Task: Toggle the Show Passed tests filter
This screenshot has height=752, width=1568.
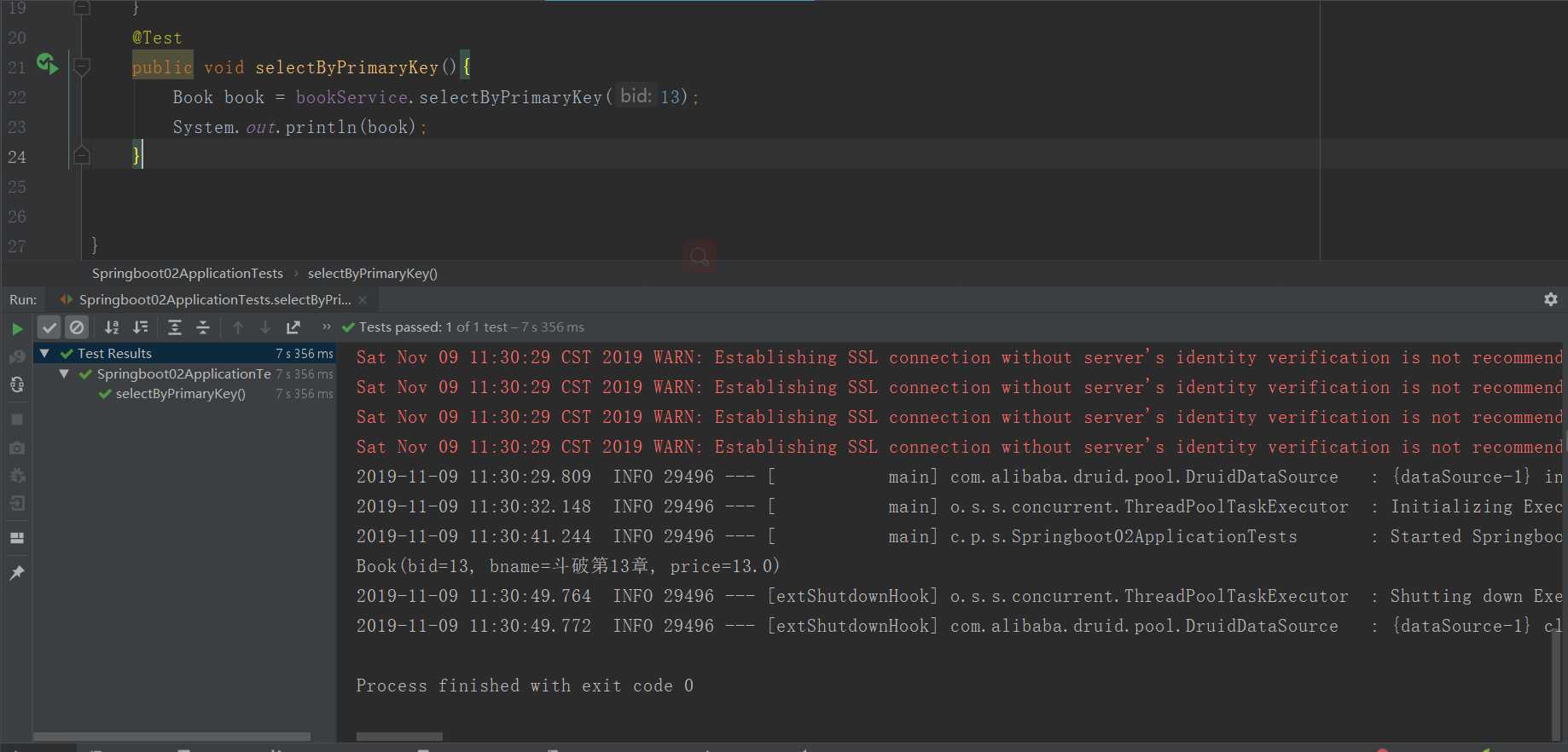Action: [49, 327]
